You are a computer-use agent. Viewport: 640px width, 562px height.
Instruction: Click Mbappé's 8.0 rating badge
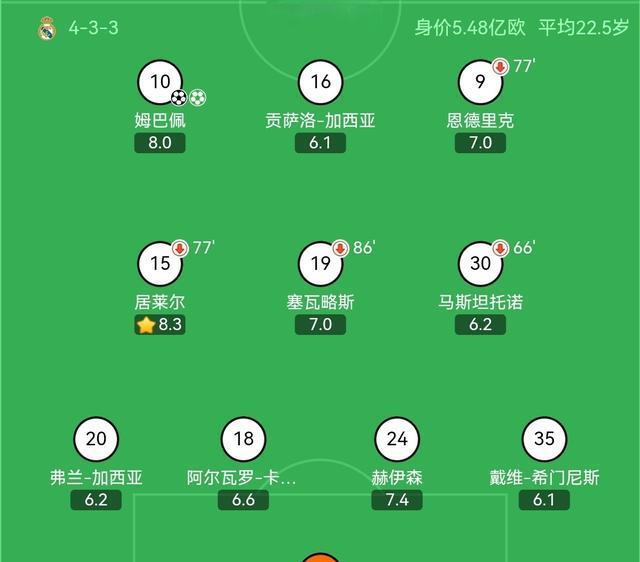tap(160, 143)
